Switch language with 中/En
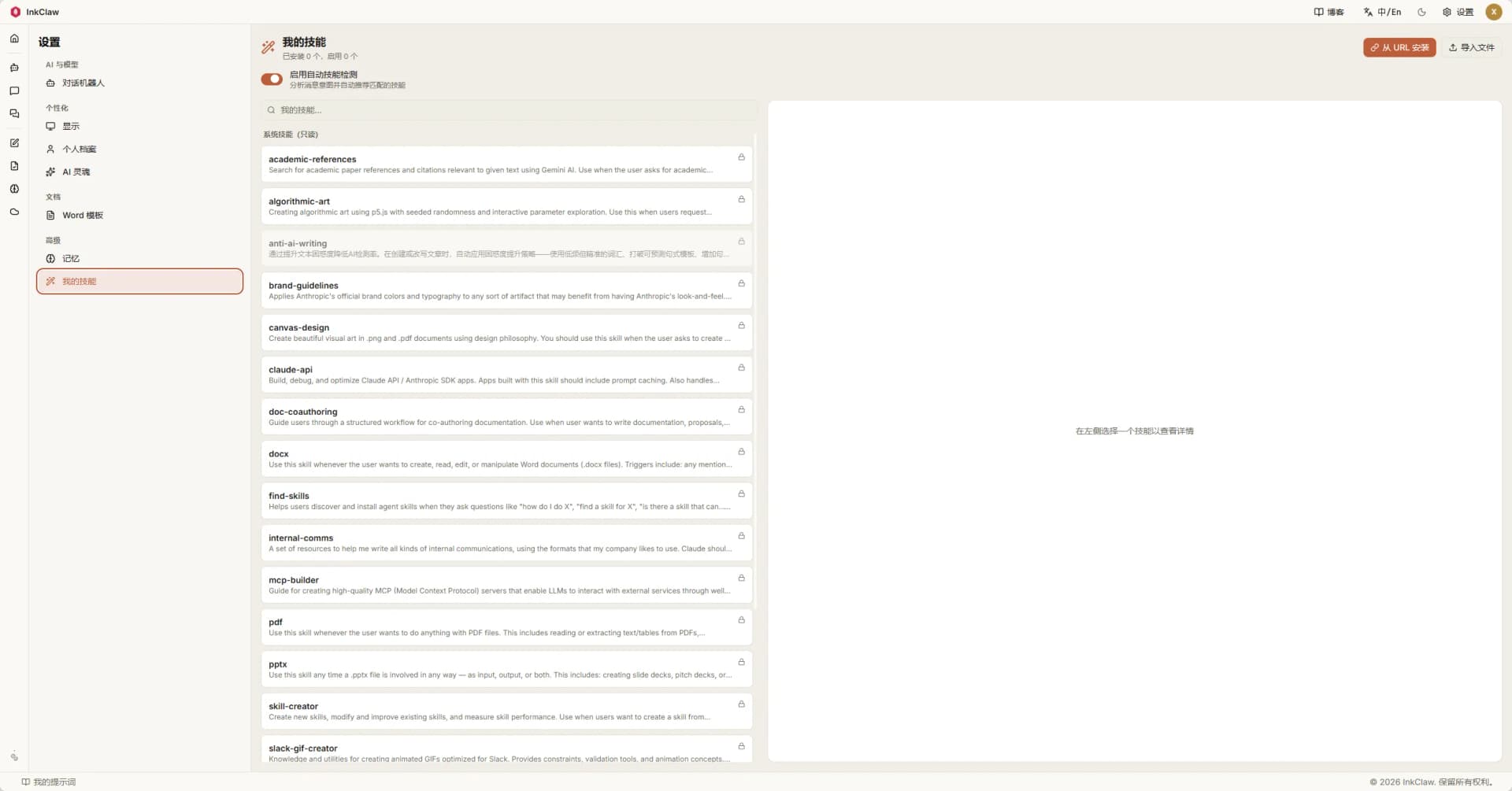The height and width of the screenshot is (791, 1512). coord(1382,13)
